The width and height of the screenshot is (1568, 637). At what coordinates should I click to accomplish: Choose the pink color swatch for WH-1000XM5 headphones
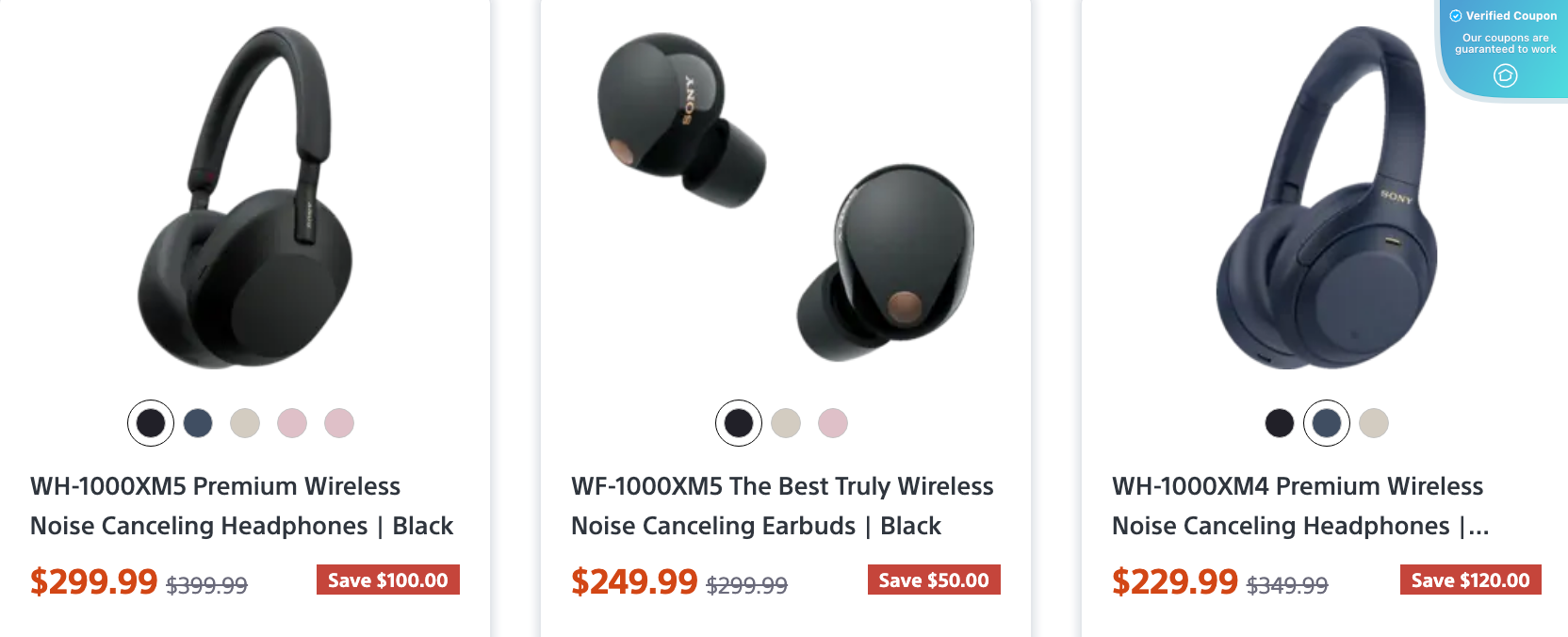tap(292, 423)
